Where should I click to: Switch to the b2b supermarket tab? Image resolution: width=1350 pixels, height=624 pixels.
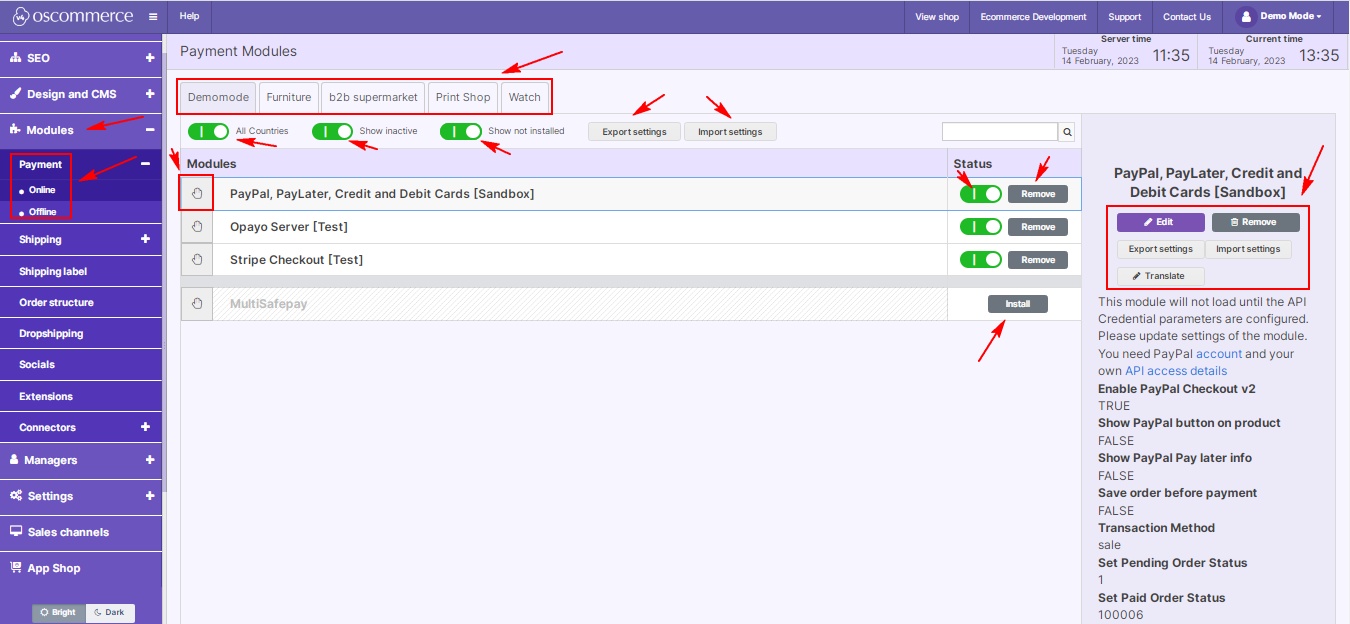point(374,98)
